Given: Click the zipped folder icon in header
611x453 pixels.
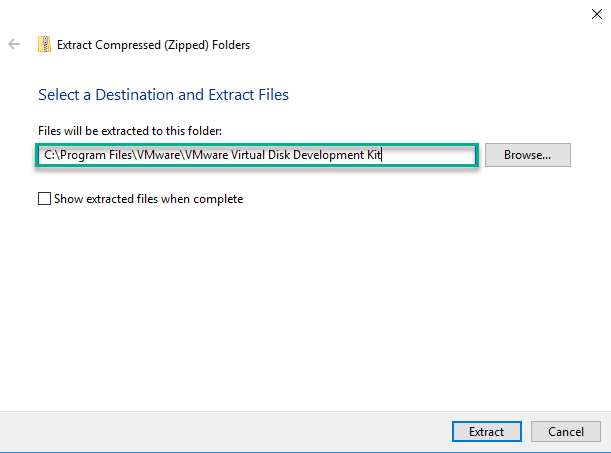Looking at the screenshot, I should [44, 44].
